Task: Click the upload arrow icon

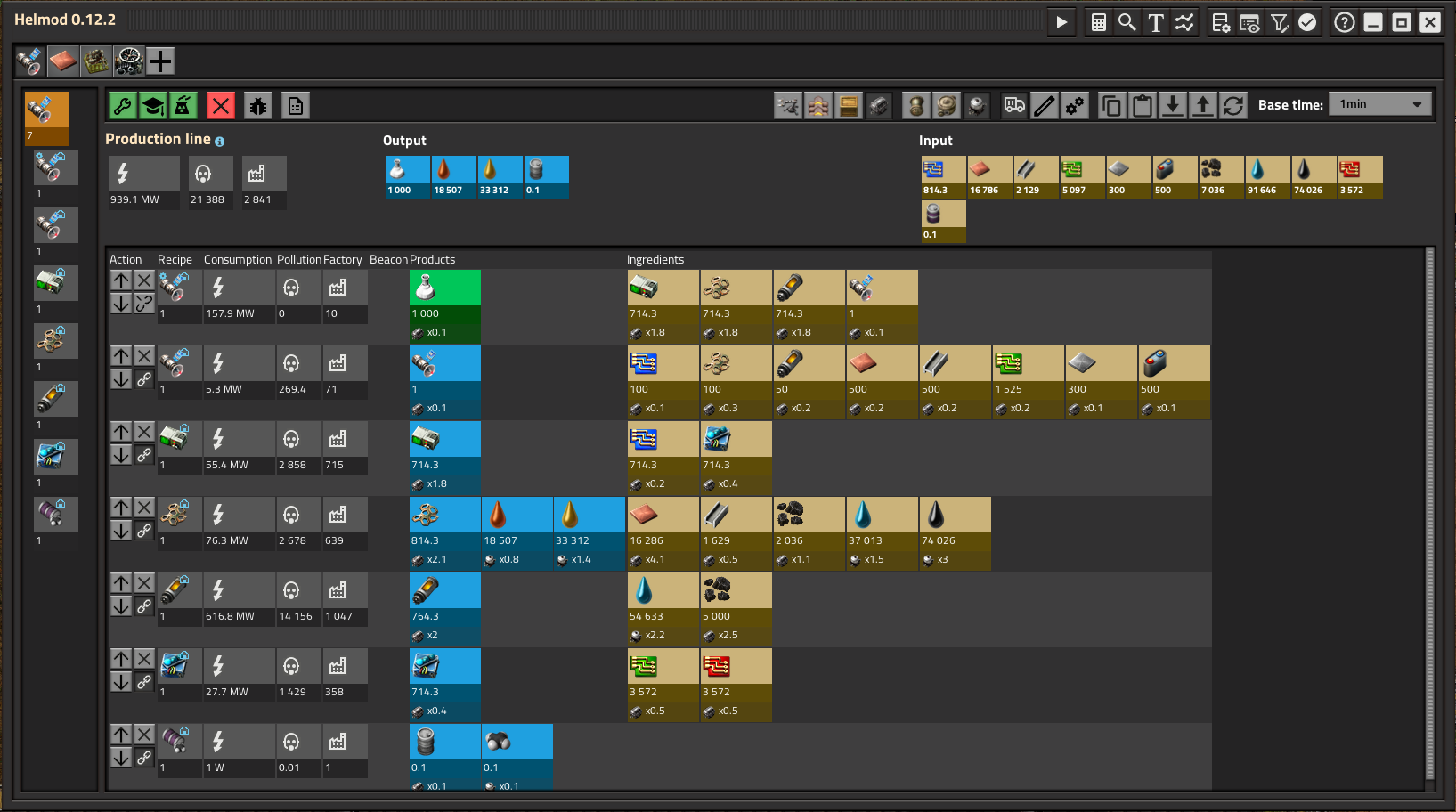Action: (1203, 106)
